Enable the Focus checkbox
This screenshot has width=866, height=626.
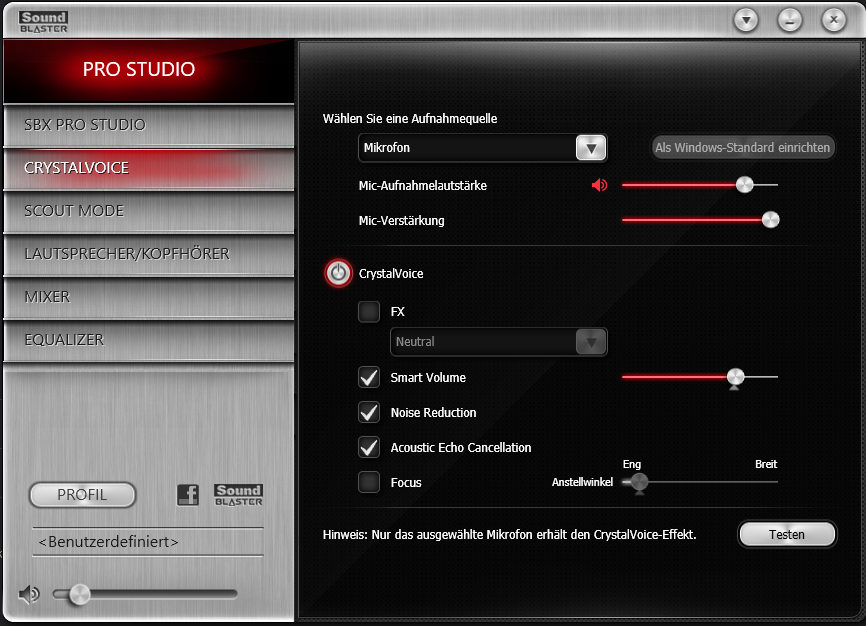tap(369, 482)
